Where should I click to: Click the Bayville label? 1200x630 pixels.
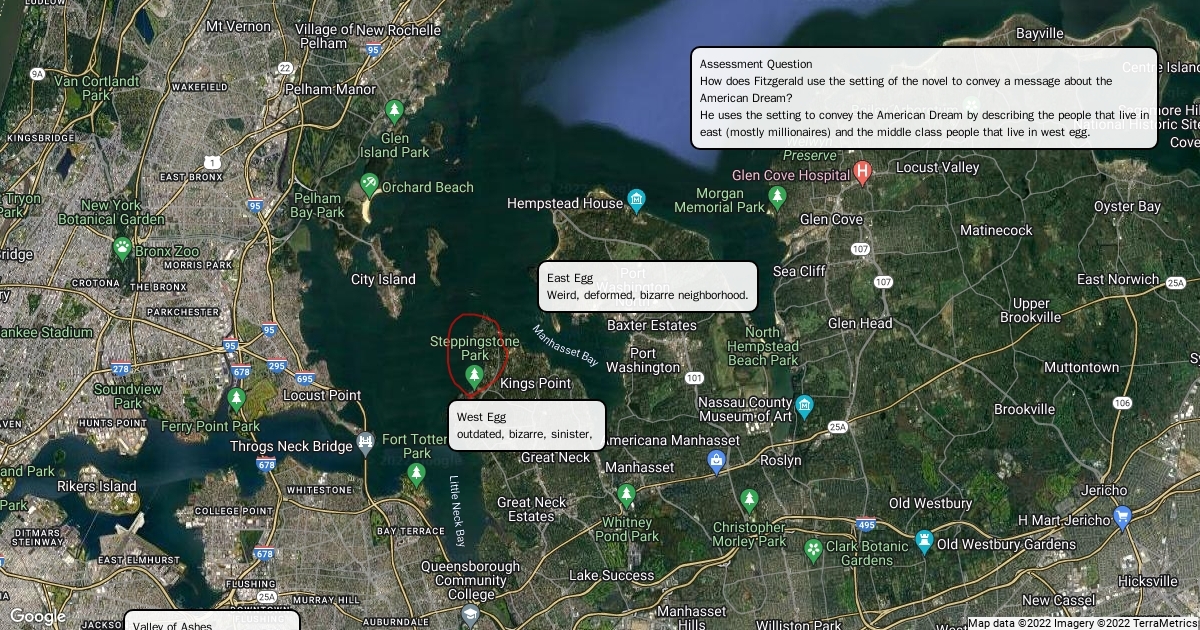[x=1040, y=33]
